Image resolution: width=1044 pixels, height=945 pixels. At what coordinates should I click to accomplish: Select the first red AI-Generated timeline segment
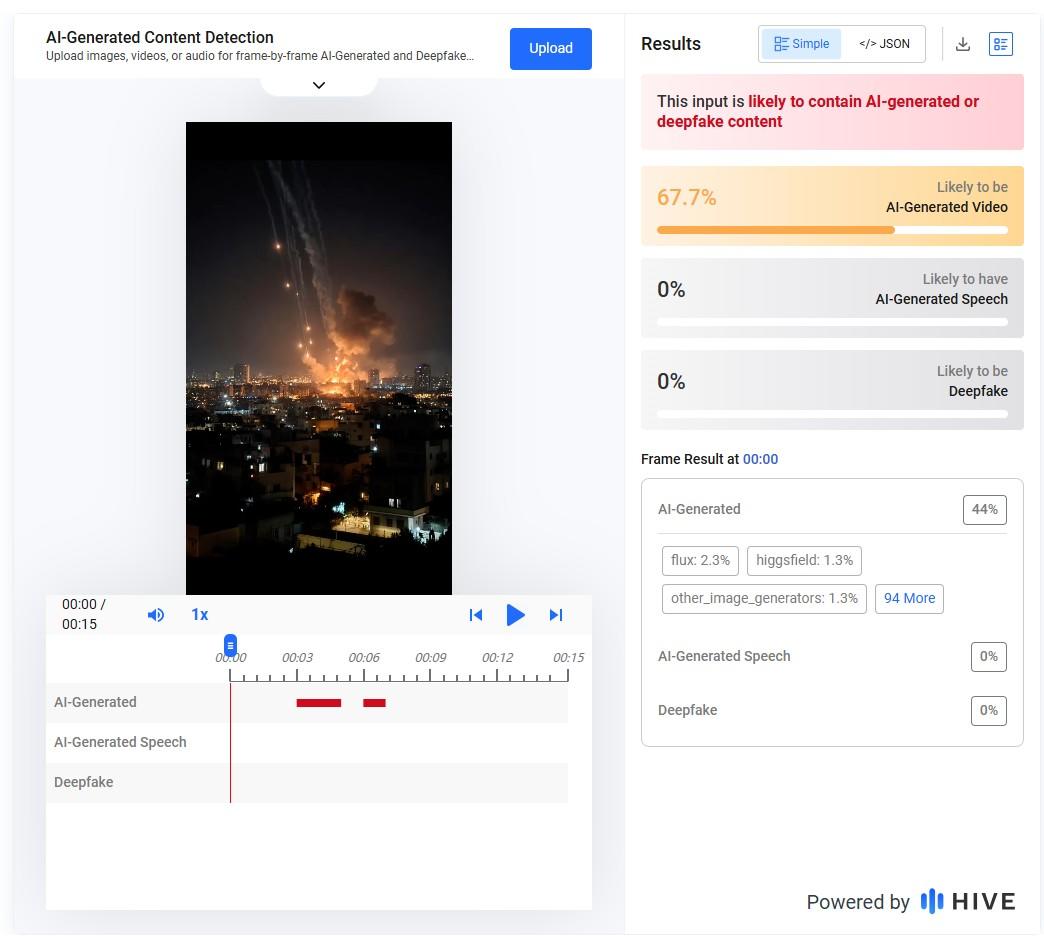[x=318, y=703]
